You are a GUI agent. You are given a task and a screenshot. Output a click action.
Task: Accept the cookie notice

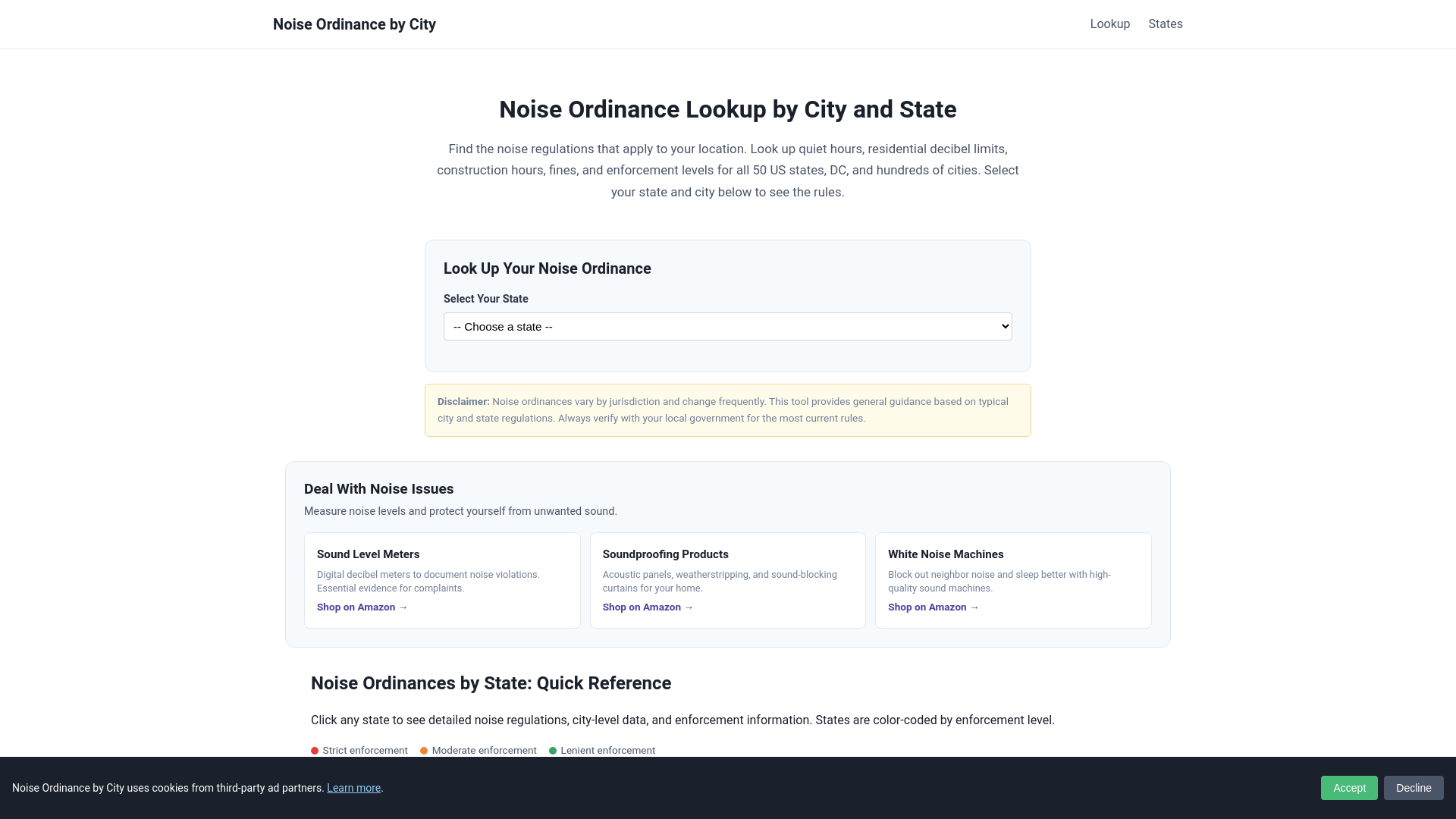coord(1349,788)
